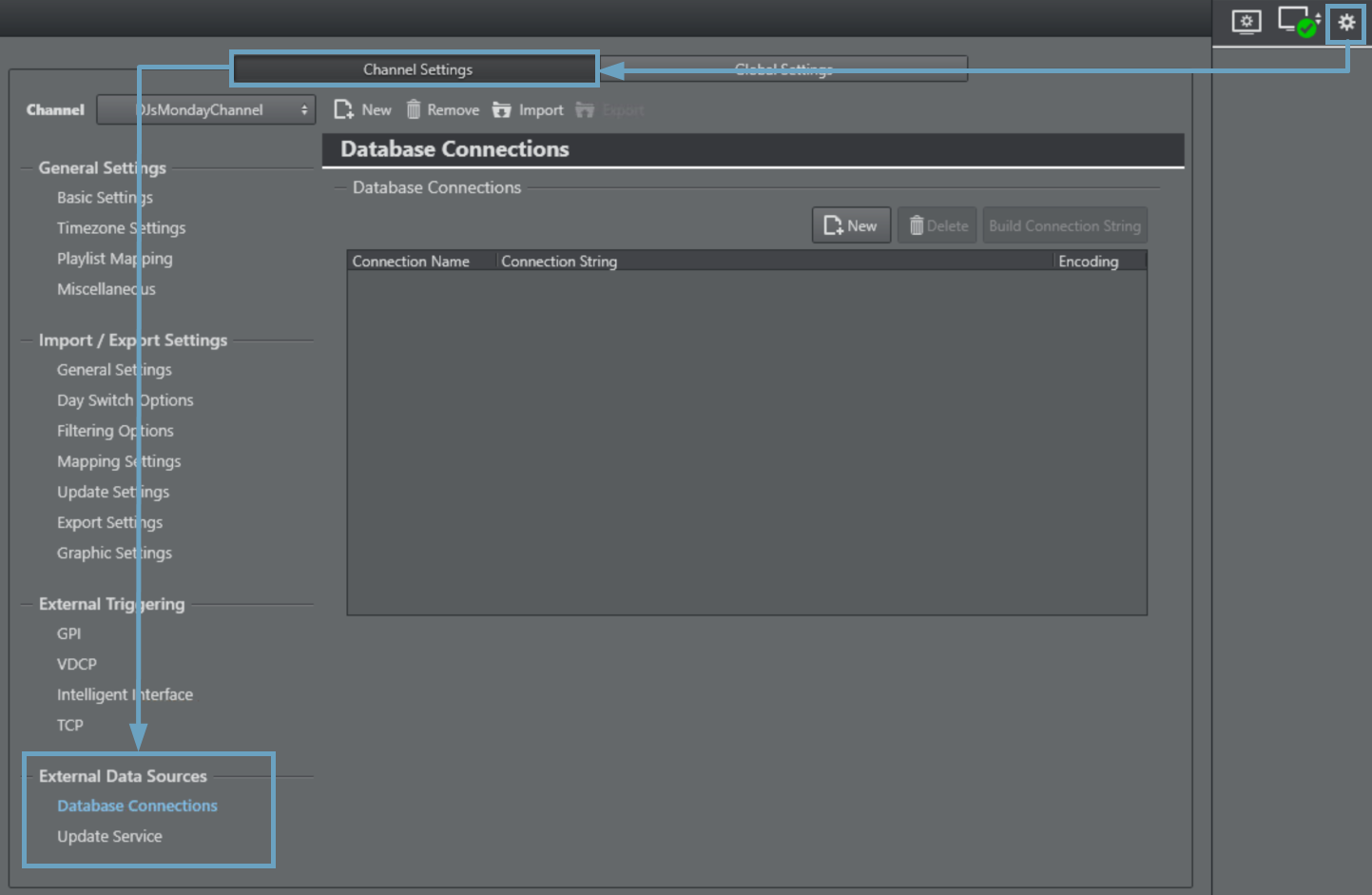Click the Delete connection button
Viewport: 1372px width, 895px height.
click(x=937, y=225)
